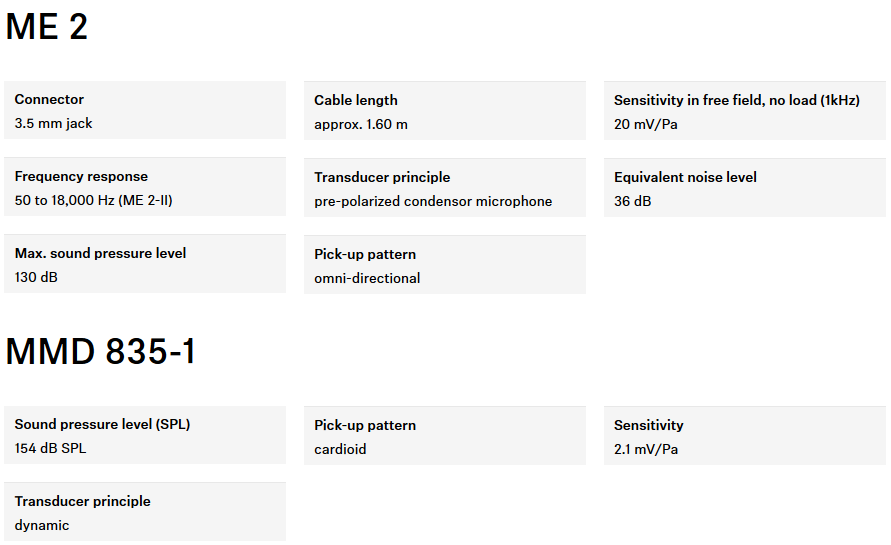Screen dimensions: 891x545
Task: Select the Connector spec cell
Action: [x=145, y=111]
